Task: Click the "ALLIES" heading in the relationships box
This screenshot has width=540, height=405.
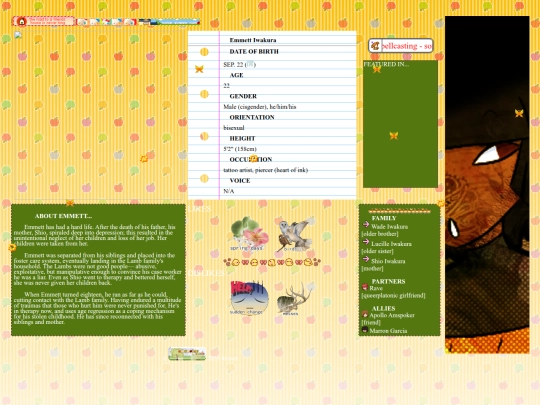Action: pyautogui.click(x=383, y=309)
